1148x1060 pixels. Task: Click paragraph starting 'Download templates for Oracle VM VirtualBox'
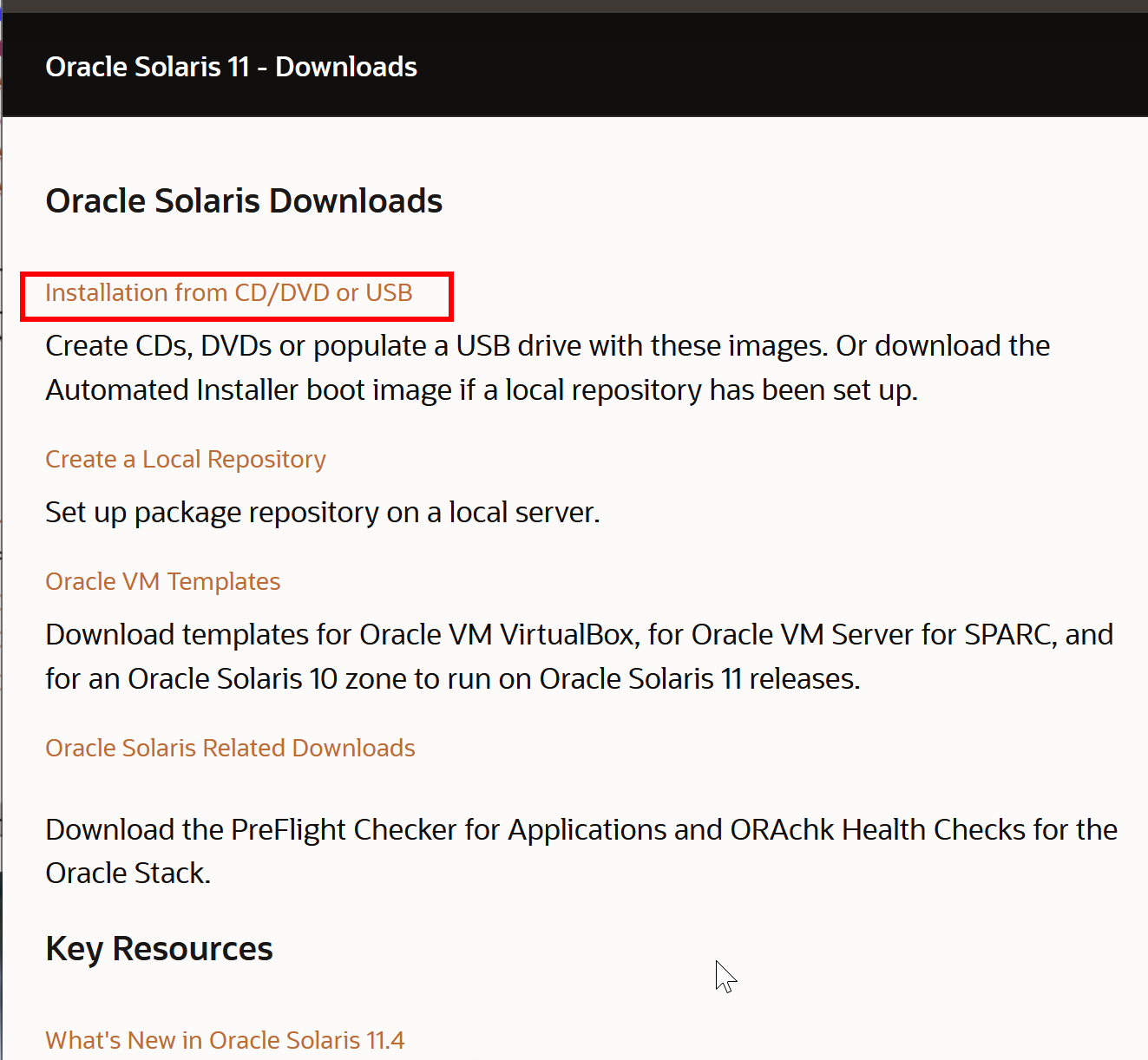pos(579,657)
